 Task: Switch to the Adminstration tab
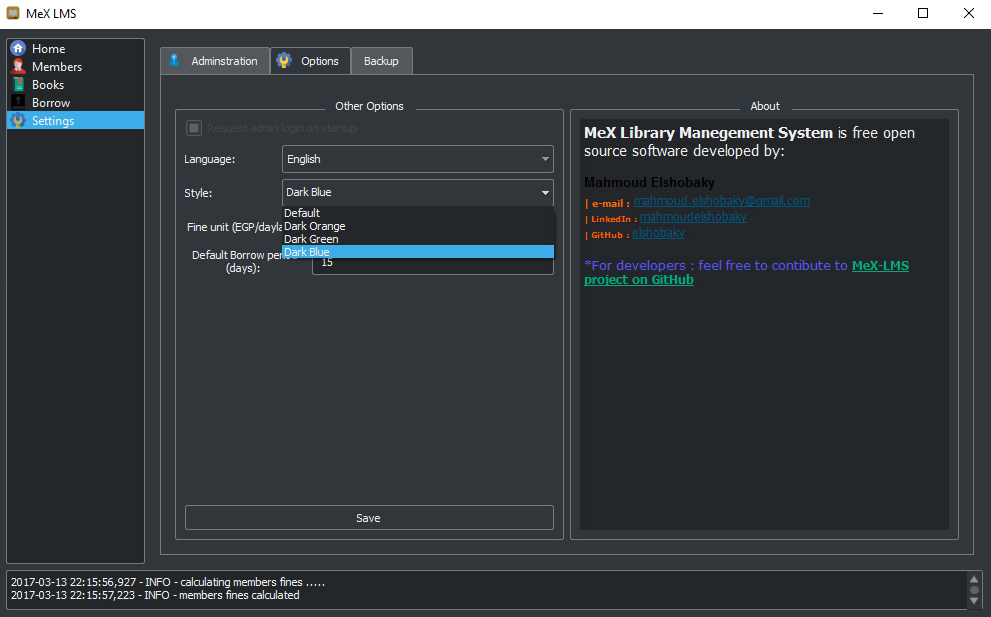click(215, 61)
